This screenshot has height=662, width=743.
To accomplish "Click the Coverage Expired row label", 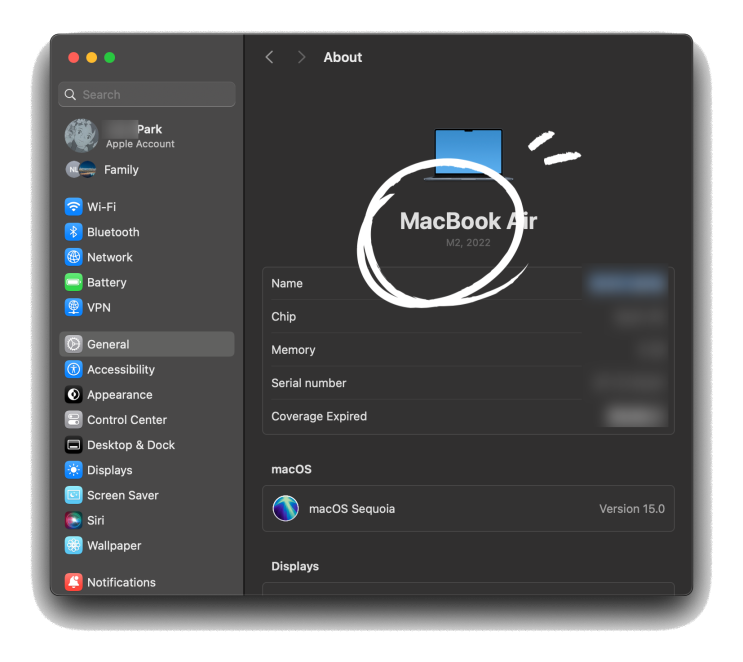I will tap(319, 416).
